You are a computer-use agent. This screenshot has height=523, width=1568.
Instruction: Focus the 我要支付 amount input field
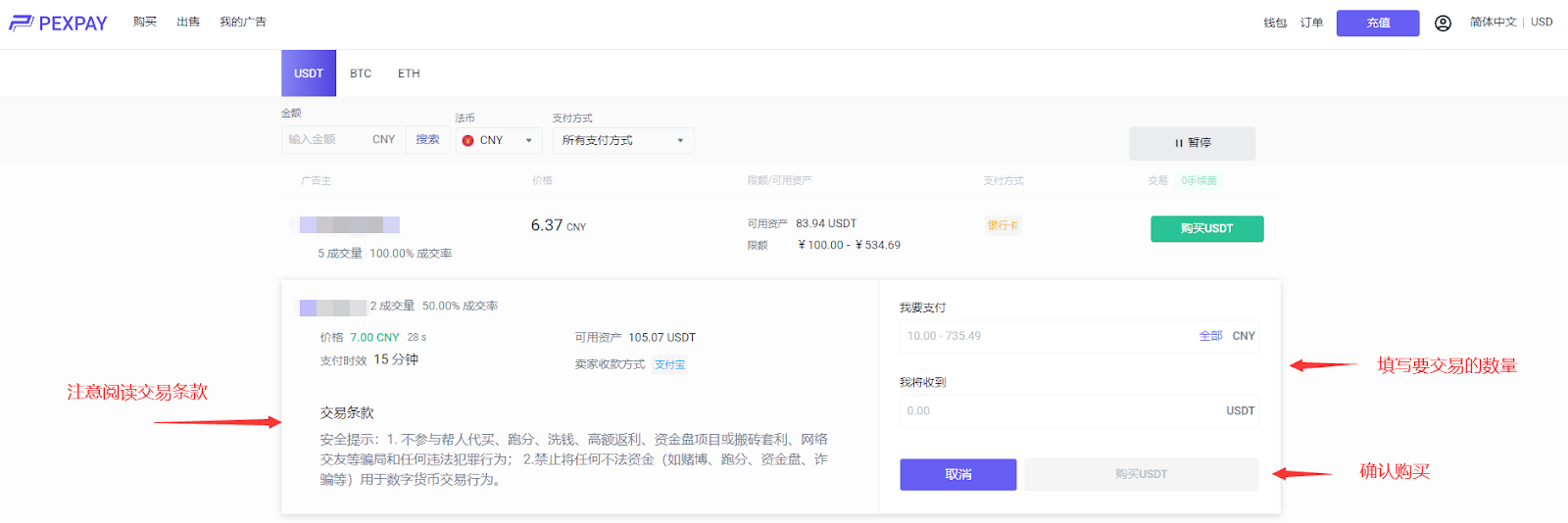coord(1039,336)
